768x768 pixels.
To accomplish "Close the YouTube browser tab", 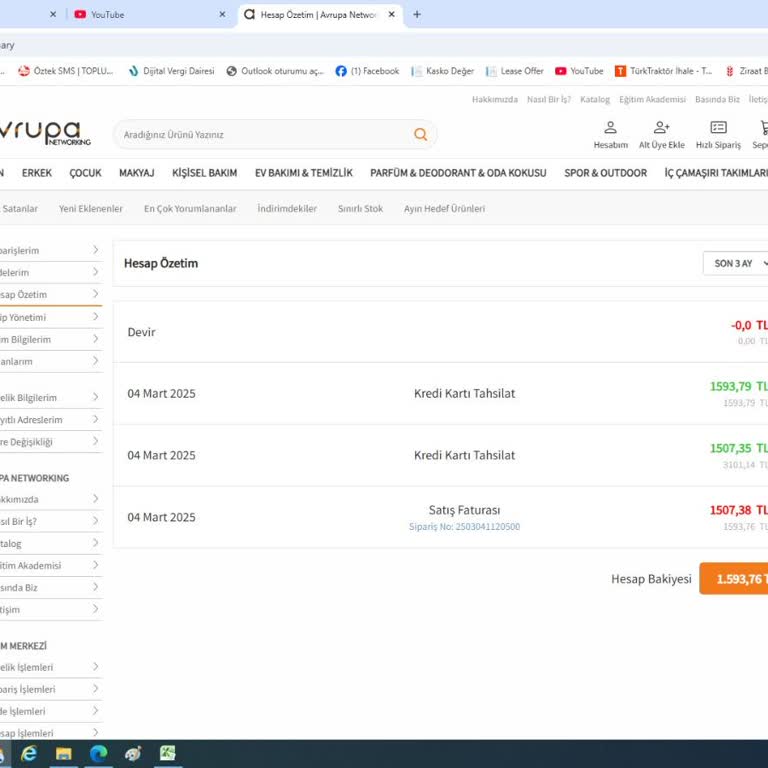I will [x=222, y=15].
